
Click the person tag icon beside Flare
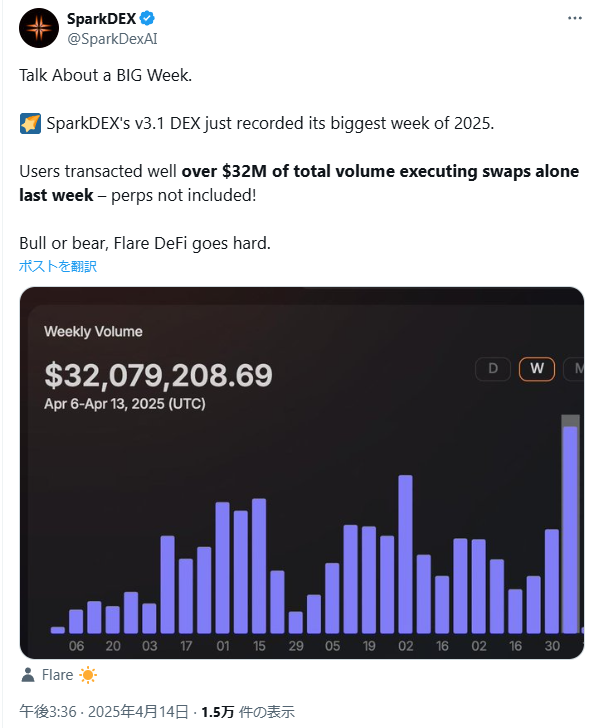(x=28, y=675)
